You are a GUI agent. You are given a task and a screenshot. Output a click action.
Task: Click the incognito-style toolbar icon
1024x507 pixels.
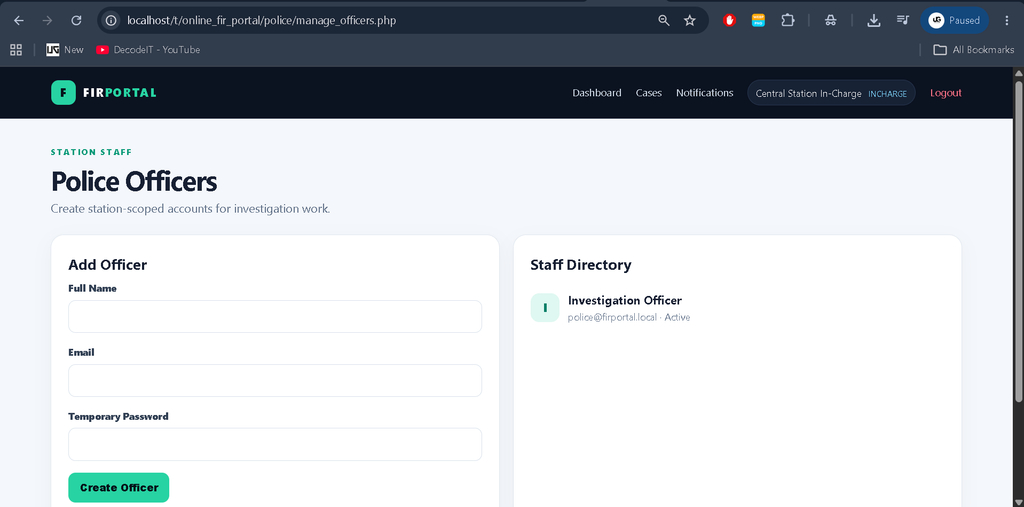[x=831, y=20]
